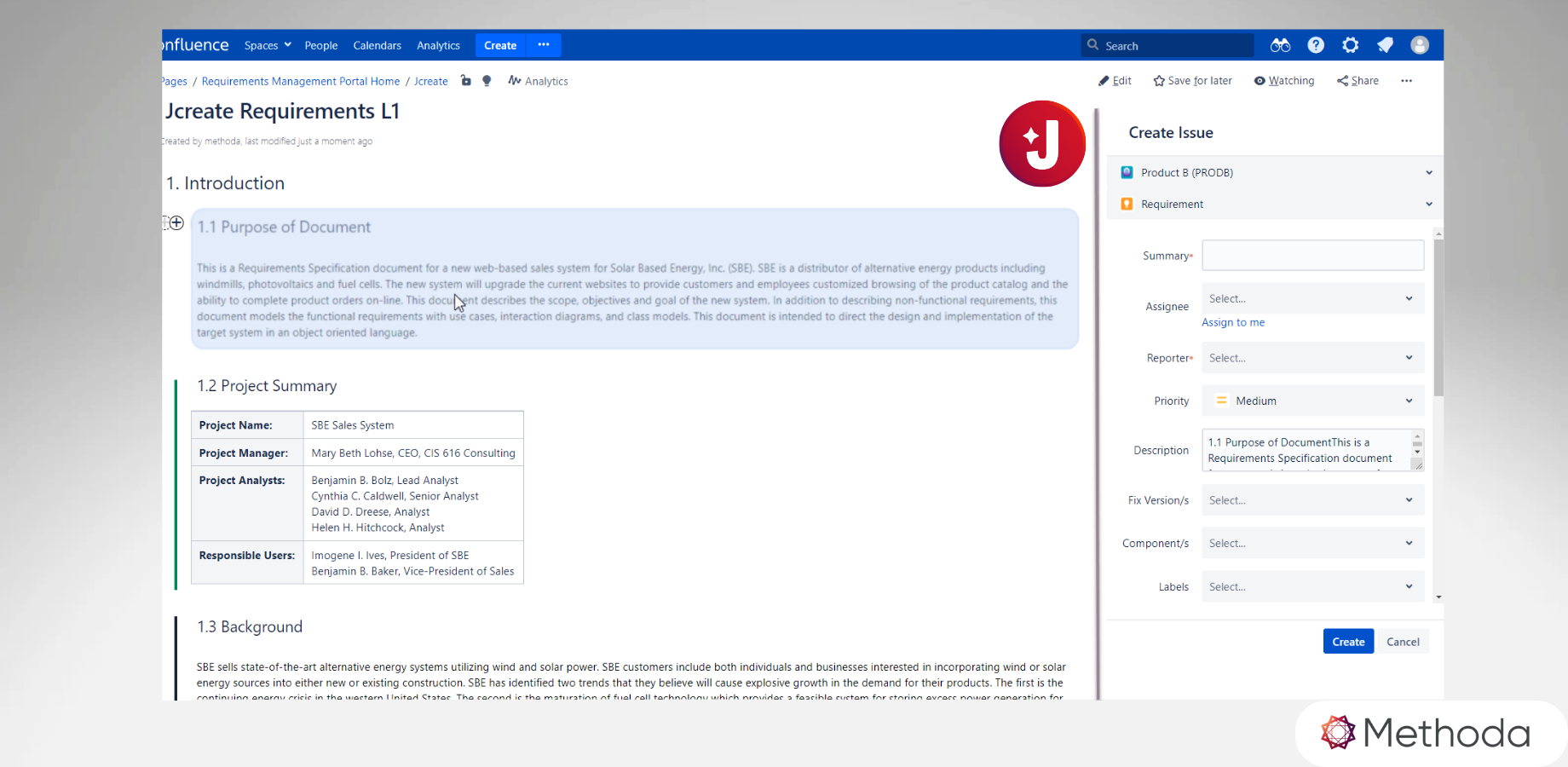Click the Jcreate Requirements L1 page title
Image resolution: width=1568 pixels, height=767 pixels.
pos(282,112)
